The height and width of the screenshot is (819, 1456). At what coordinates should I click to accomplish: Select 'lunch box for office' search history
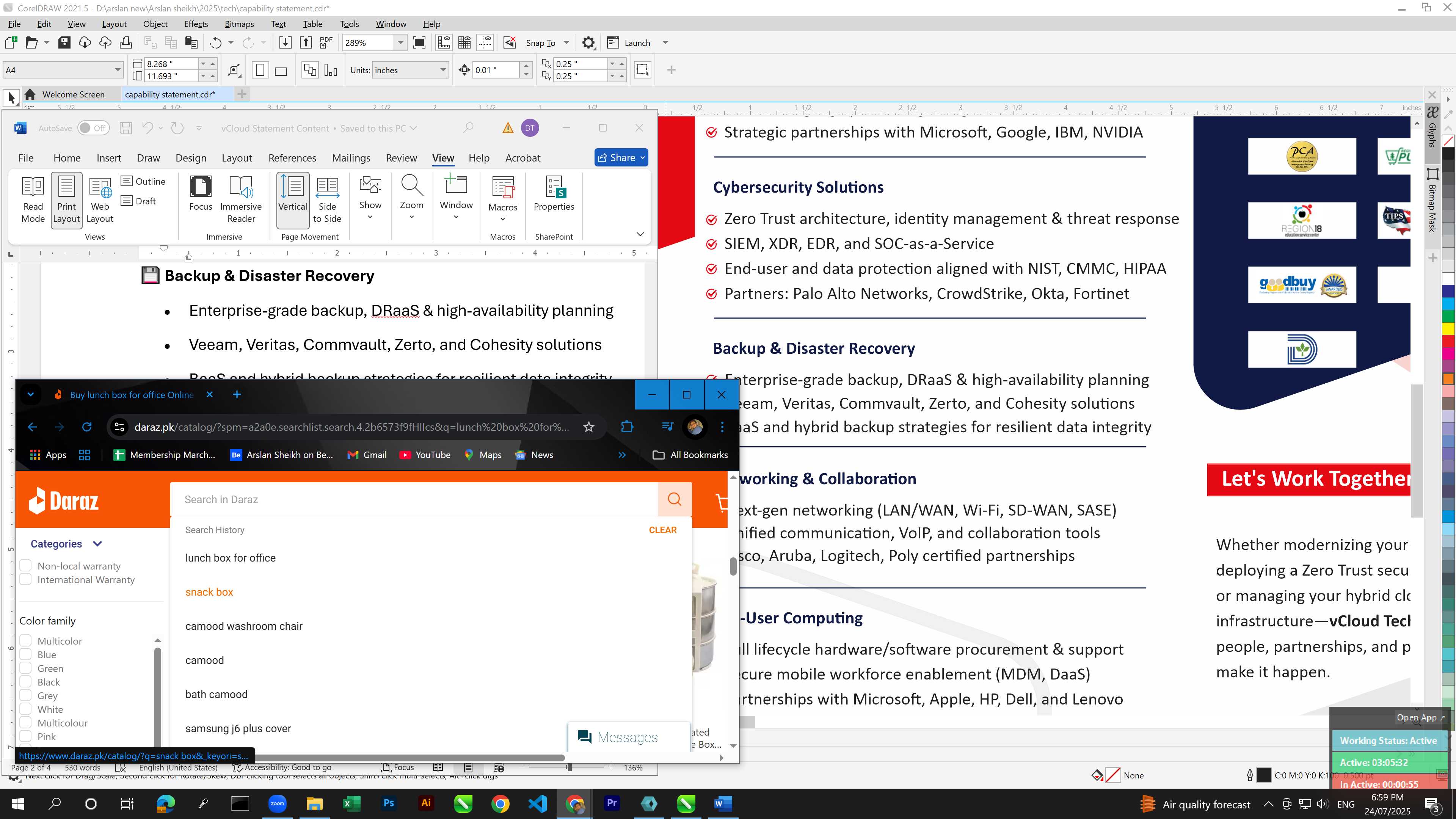coord(231,558)
